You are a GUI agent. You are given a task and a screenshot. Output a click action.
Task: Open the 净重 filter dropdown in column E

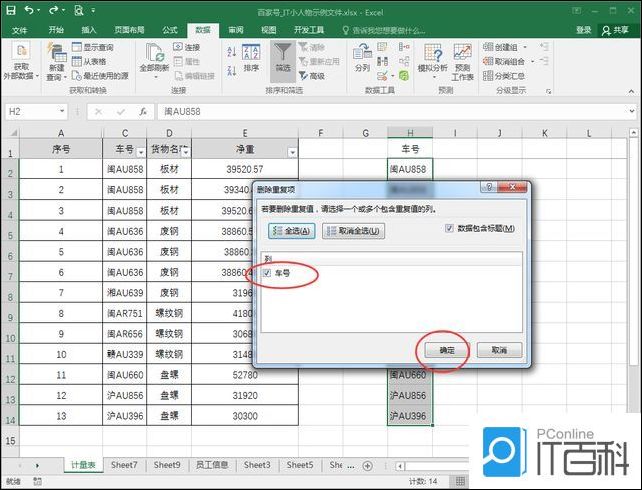point(292,152)
